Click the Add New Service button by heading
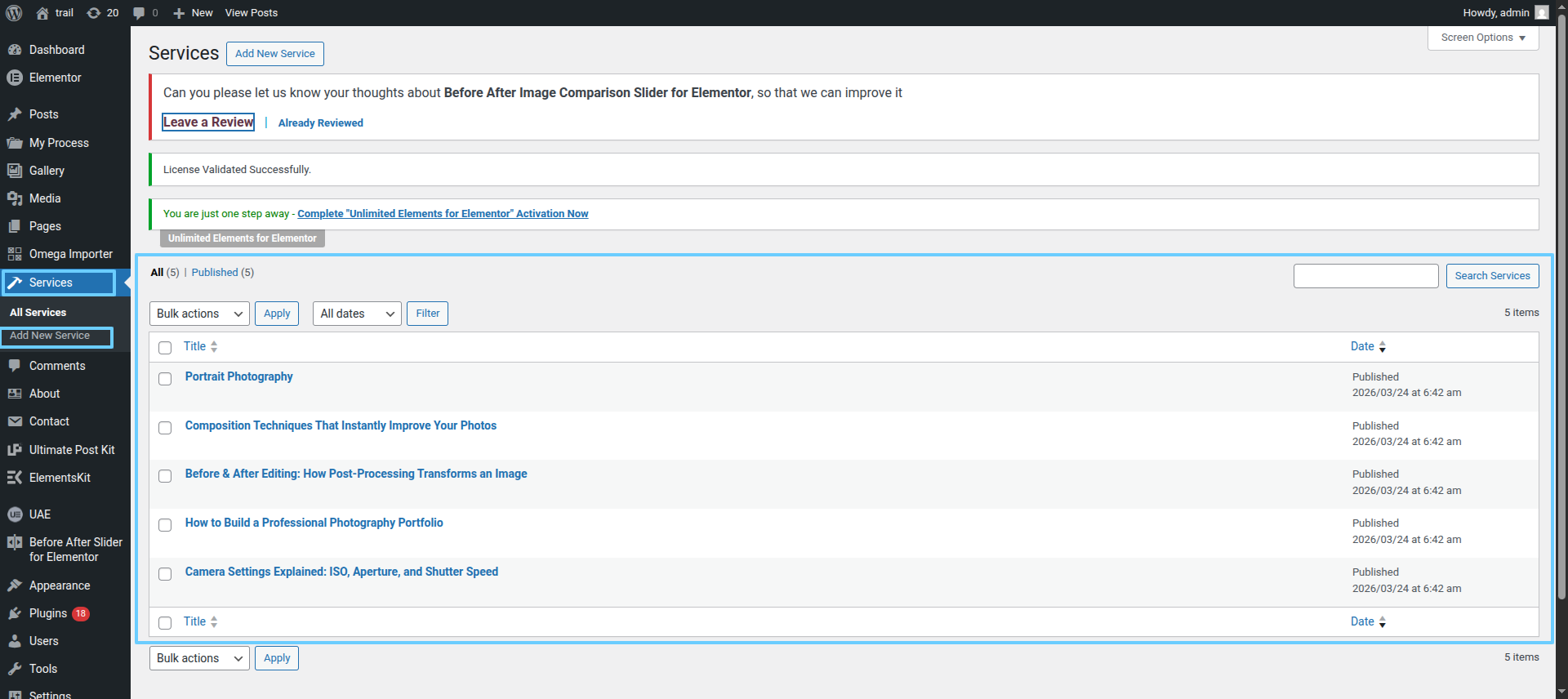This screenshot has width=1568, height=699. point(274,54)
